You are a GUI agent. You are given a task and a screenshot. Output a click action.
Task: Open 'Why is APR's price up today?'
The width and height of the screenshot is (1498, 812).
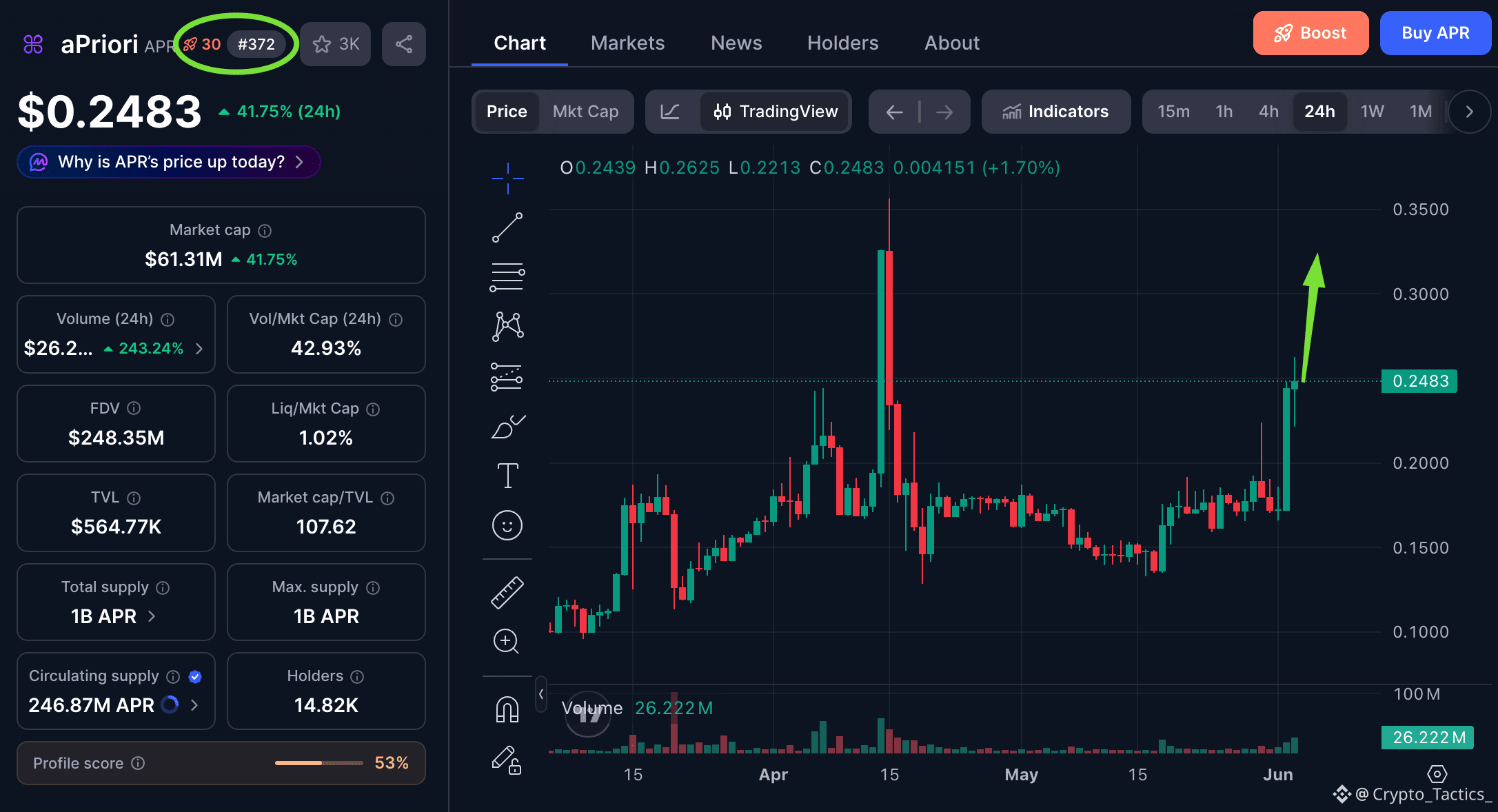click(169, 162)
